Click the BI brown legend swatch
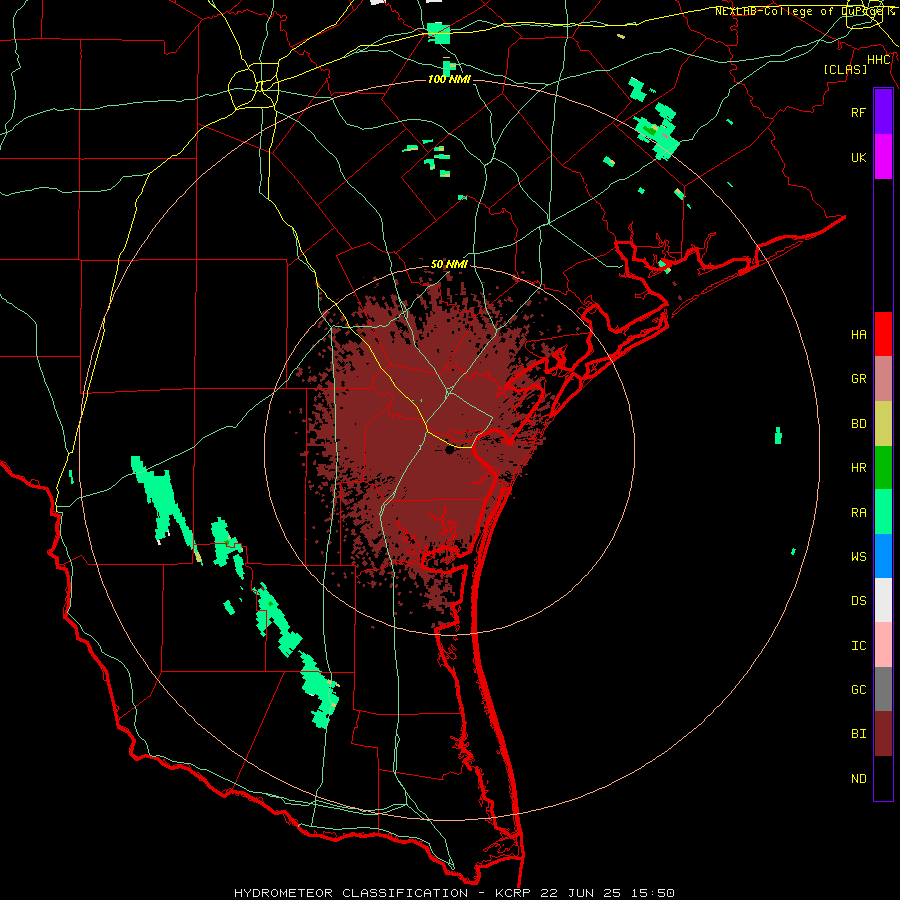 (x=883, y=734)
